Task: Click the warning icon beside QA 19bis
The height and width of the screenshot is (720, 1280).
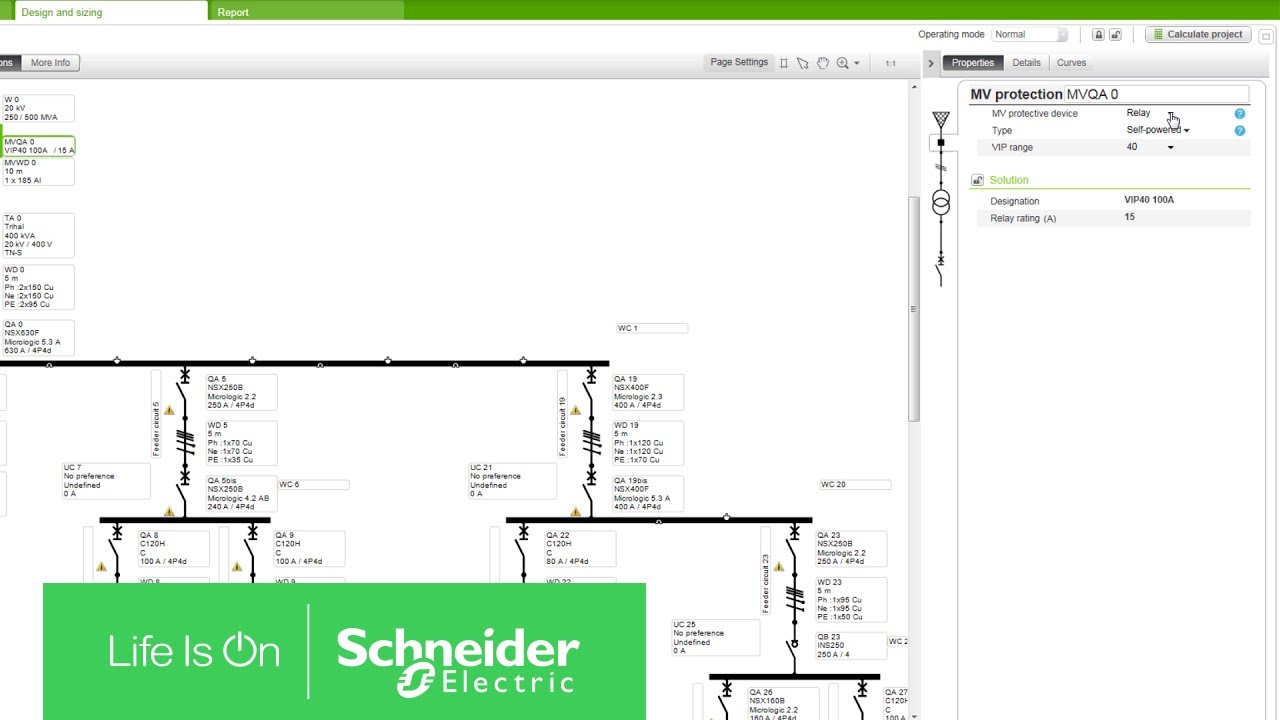Action: click(576, 511)
